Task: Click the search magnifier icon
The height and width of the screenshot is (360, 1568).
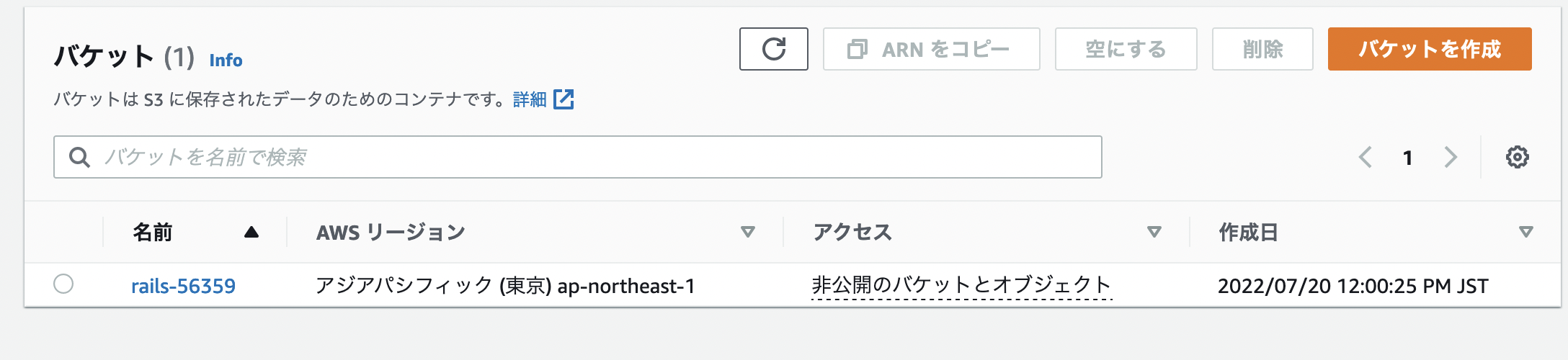Action: [79, 157]
